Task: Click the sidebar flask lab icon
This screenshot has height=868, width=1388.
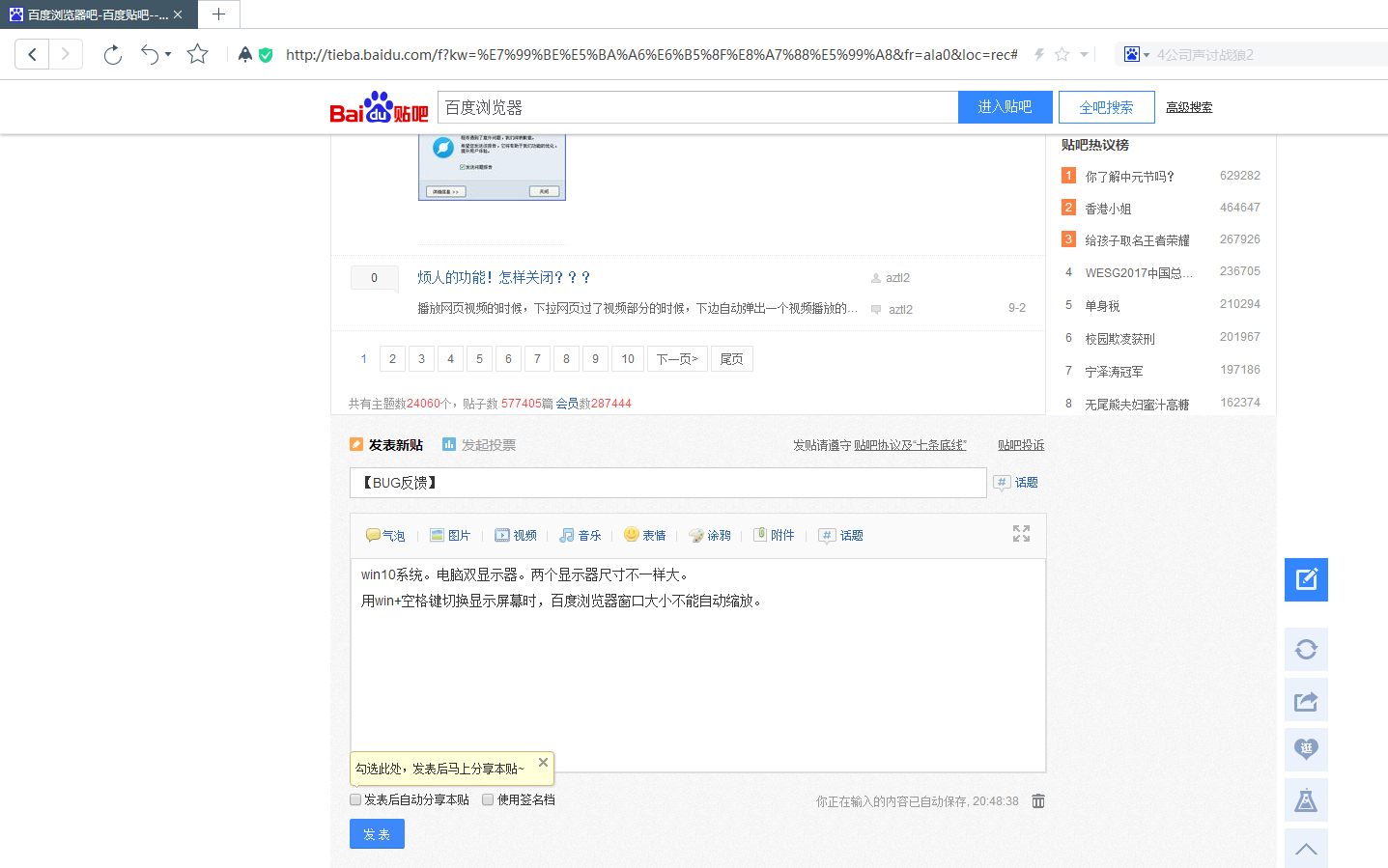Action: pyautogui.click(x=1306, y=800)
